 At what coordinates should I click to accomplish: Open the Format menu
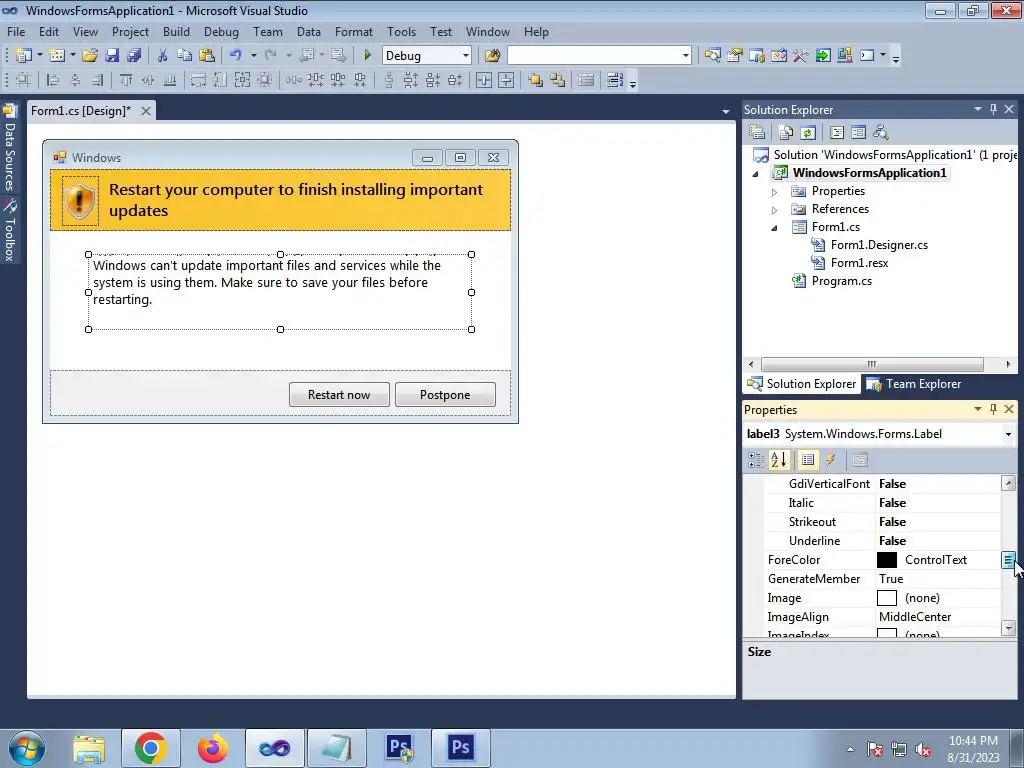tap(353, 31)
